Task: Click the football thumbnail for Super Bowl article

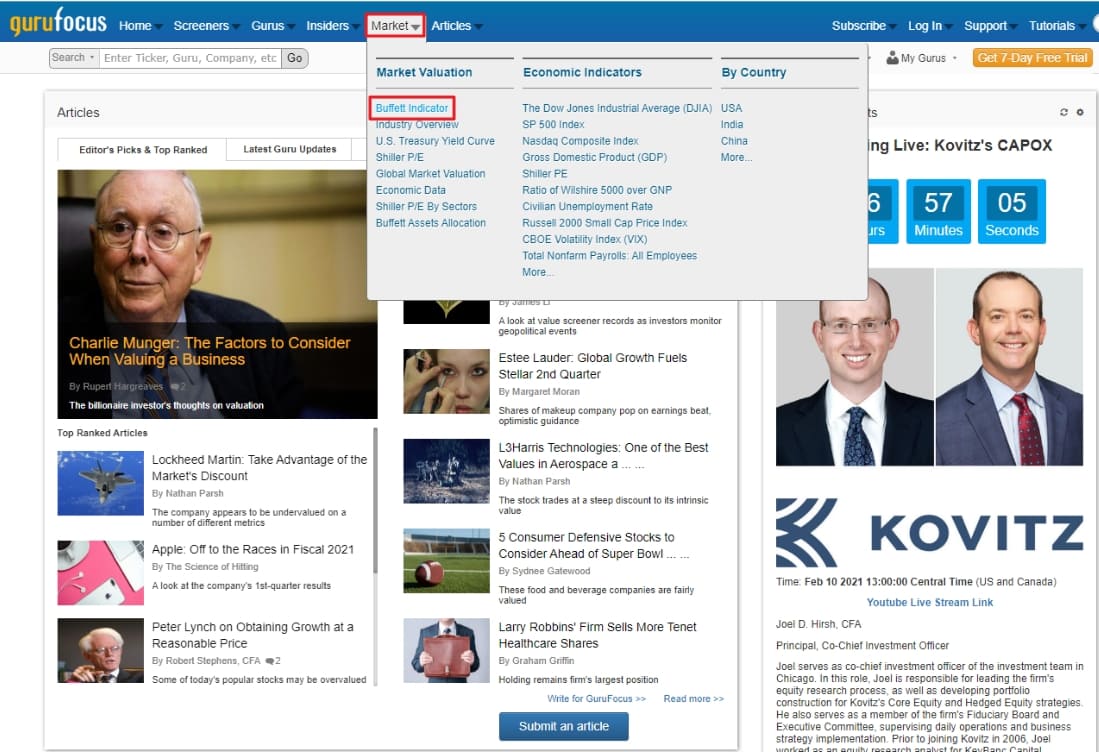Action: click(x=446, y=561)
